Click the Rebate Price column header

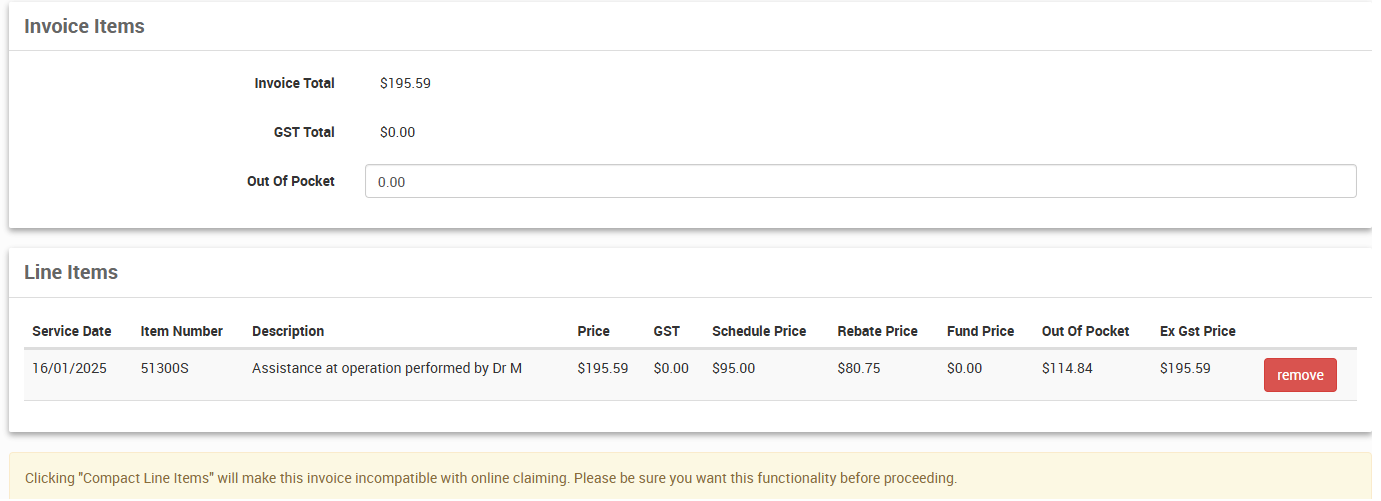[877, 331]
